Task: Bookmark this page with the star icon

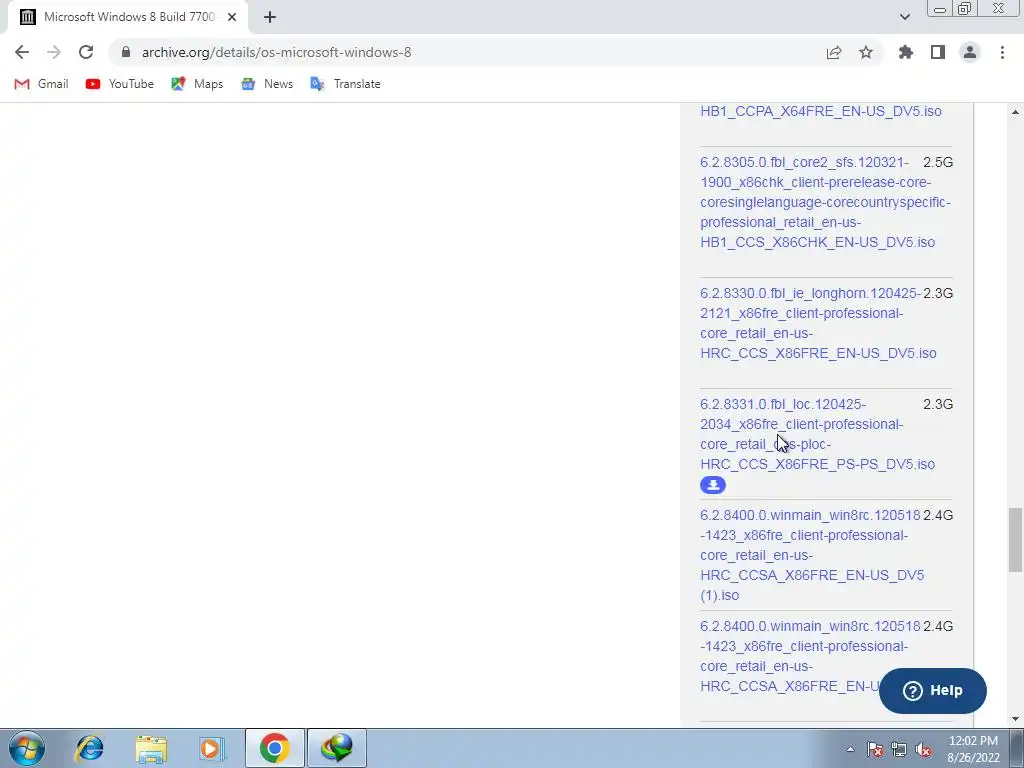Action: coord(866,52)
